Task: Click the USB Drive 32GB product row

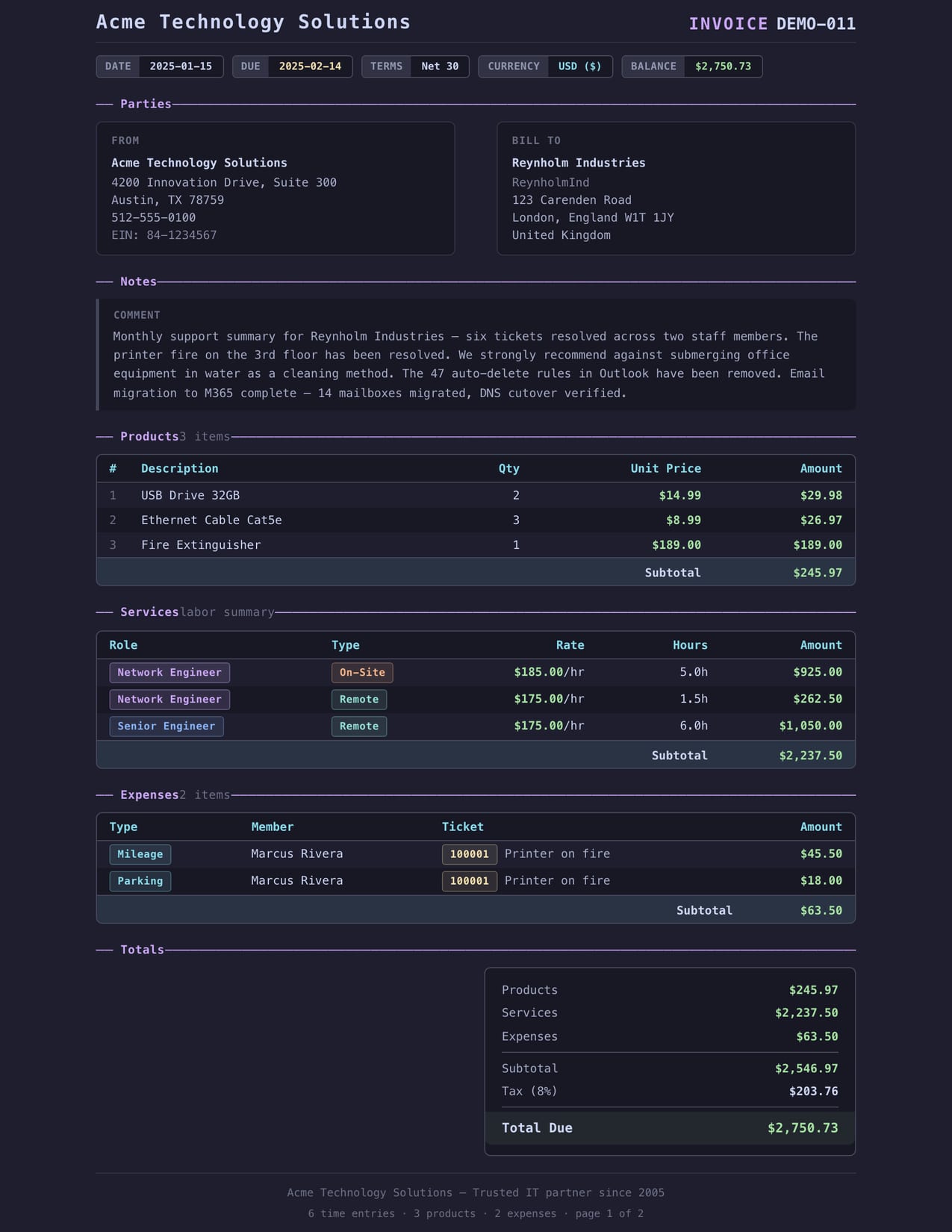Action: point(476,496)
